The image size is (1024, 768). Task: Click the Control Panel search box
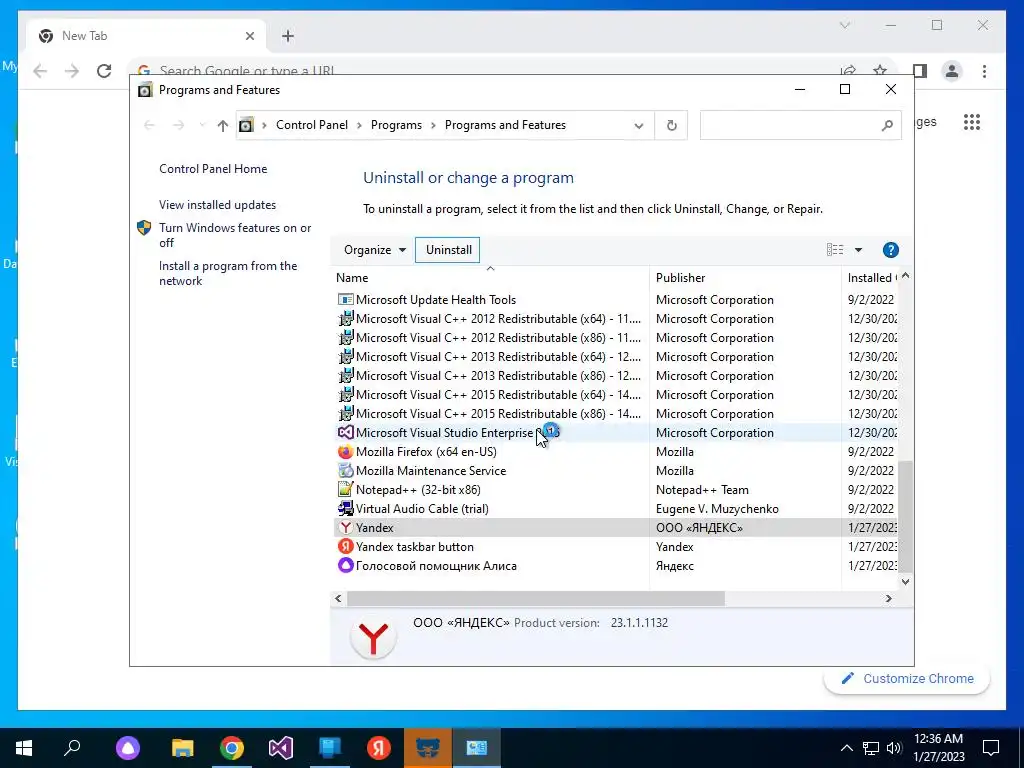pyautogui.click(x=800, y=125)
